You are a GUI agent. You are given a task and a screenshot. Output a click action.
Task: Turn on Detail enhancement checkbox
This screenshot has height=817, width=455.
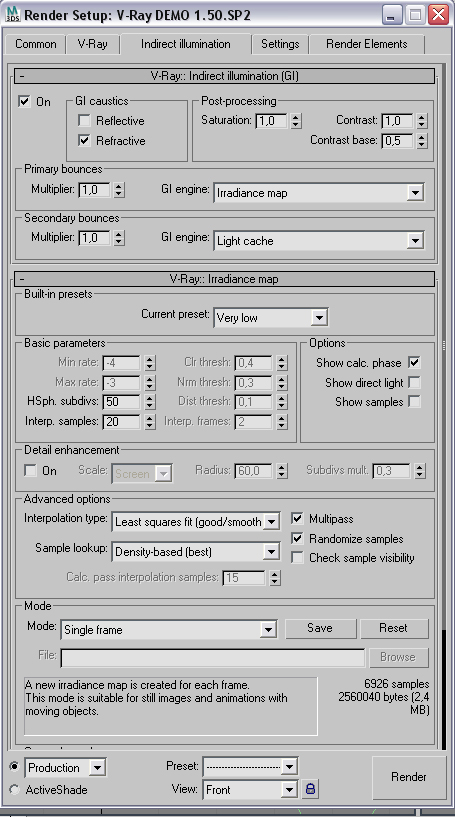(x=31, y=471)
